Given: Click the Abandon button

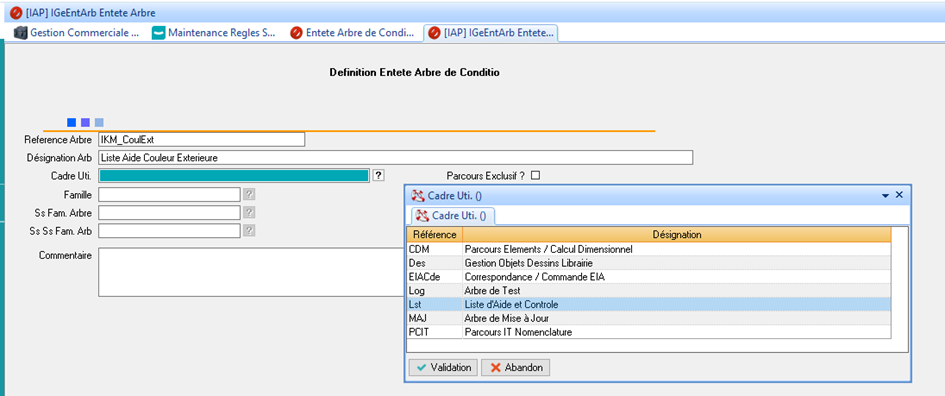Looking at the screenshot, I should click(515, 367).
